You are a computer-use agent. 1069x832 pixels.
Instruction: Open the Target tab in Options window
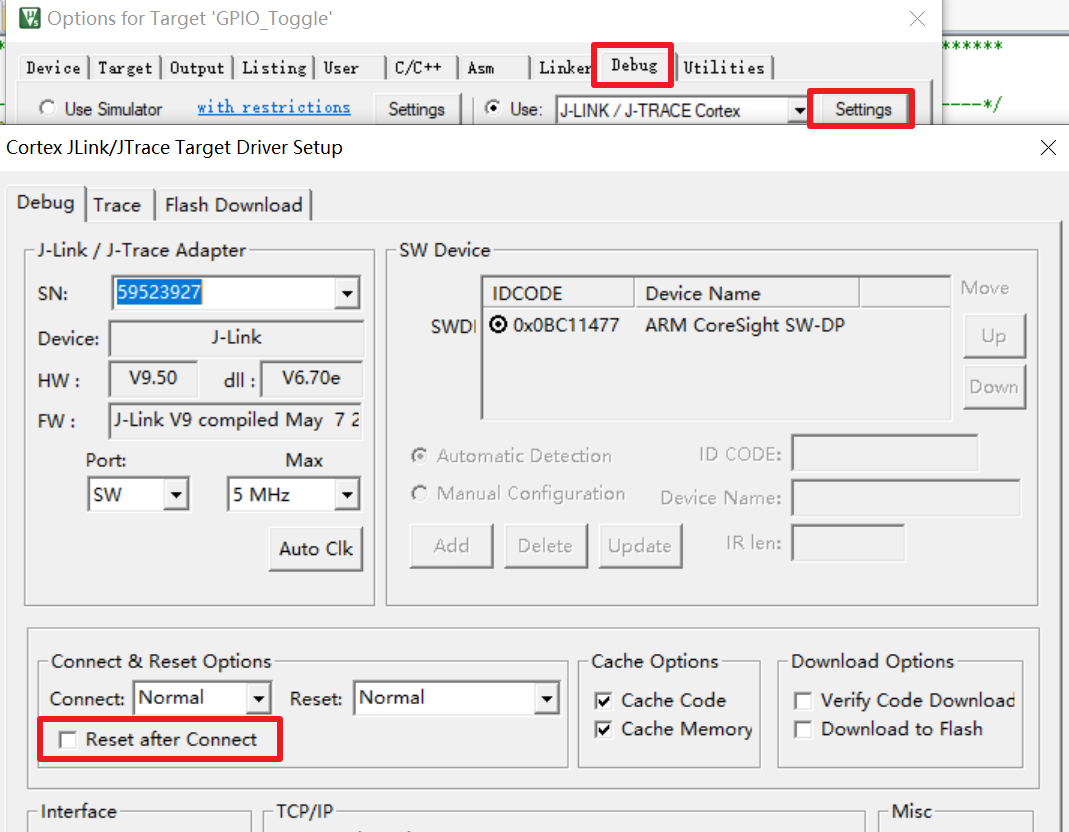tap(125, 68)
